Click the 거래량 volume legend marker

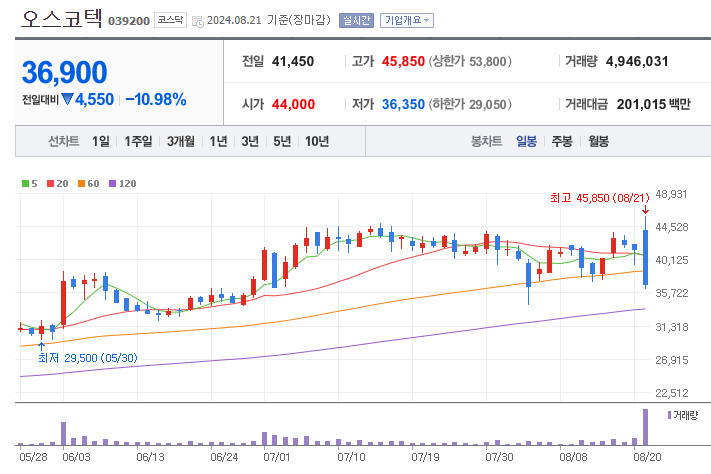point(669,415)
